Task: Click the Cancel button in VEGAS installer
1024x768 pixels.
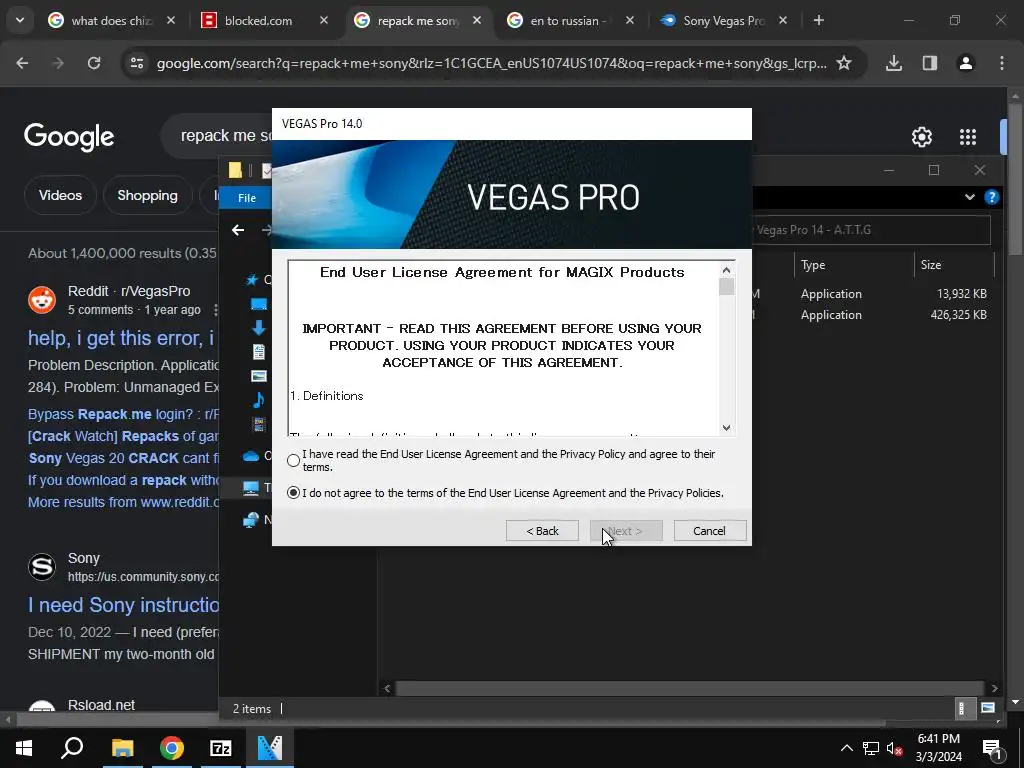Action: pyautogui.click(x=709, y=531)
